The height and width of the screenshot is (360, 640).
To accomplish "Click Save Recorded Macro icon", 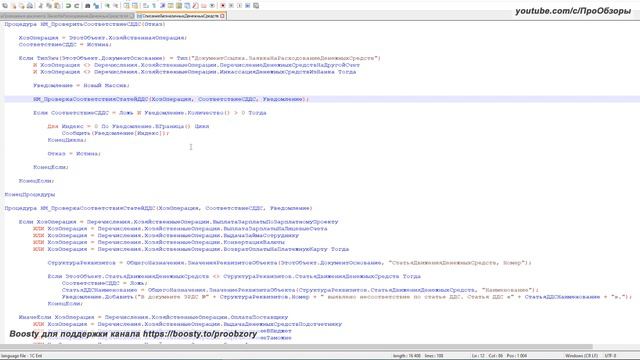I will pos(256,6).
